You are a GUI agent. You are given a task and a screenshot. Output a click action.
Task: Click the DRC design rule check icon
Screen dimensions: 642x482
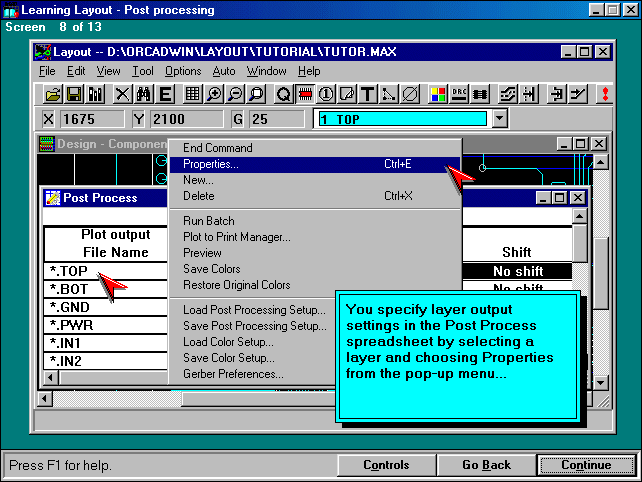click(x=460, y=94)
